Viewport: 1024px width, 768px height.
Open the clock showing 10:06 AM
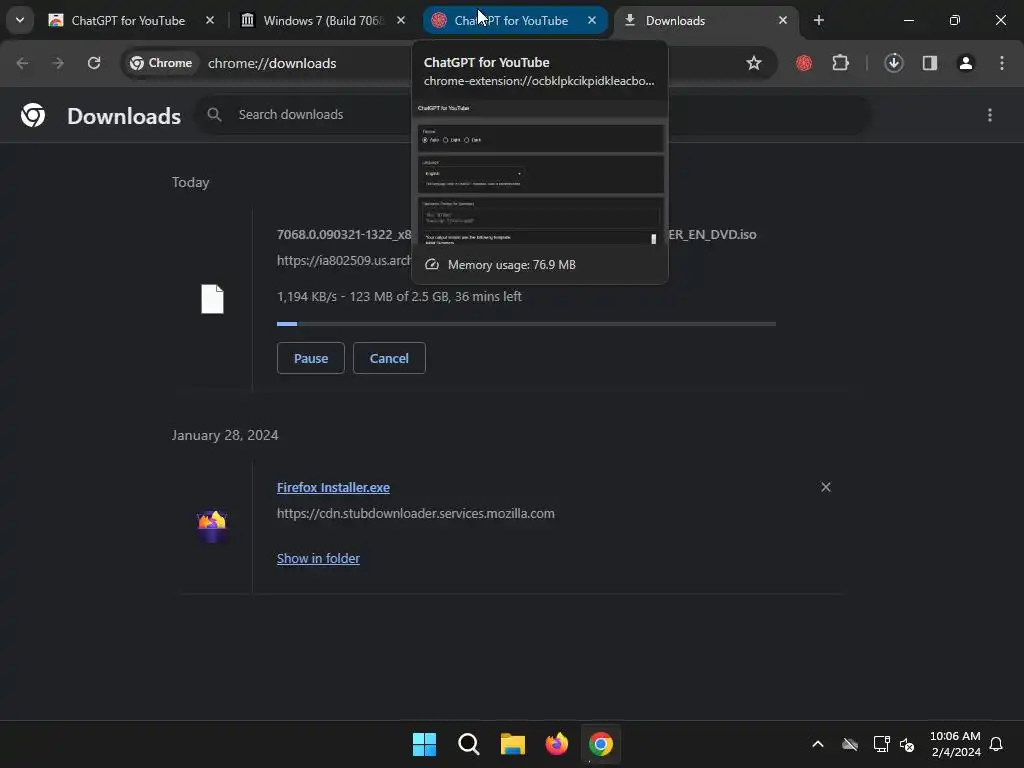pyautogui.click(x=955, y=744)
